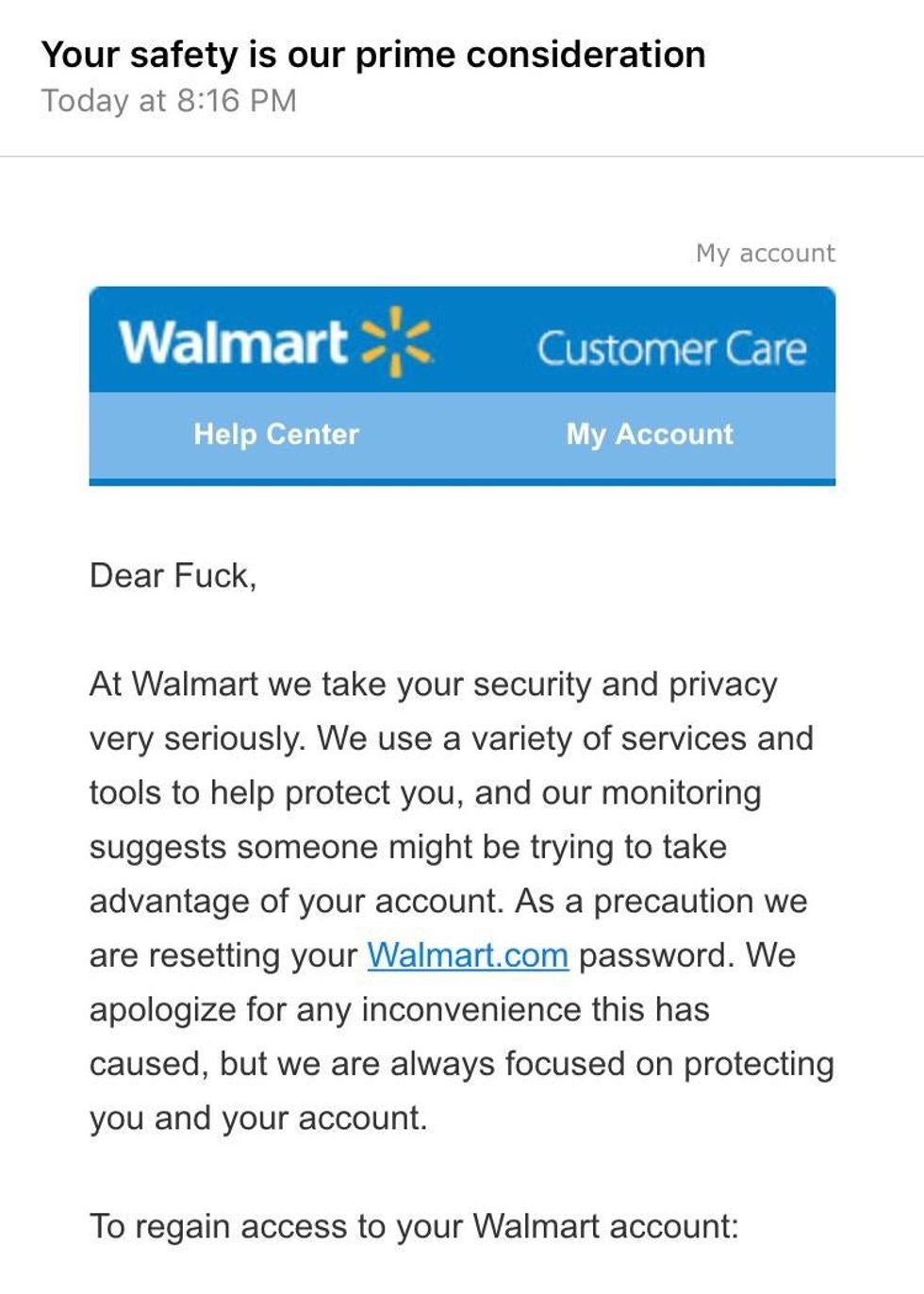Click the line starting tools to help protect
The width and height of the screenshot is (924, 1294).
[425, 793]
